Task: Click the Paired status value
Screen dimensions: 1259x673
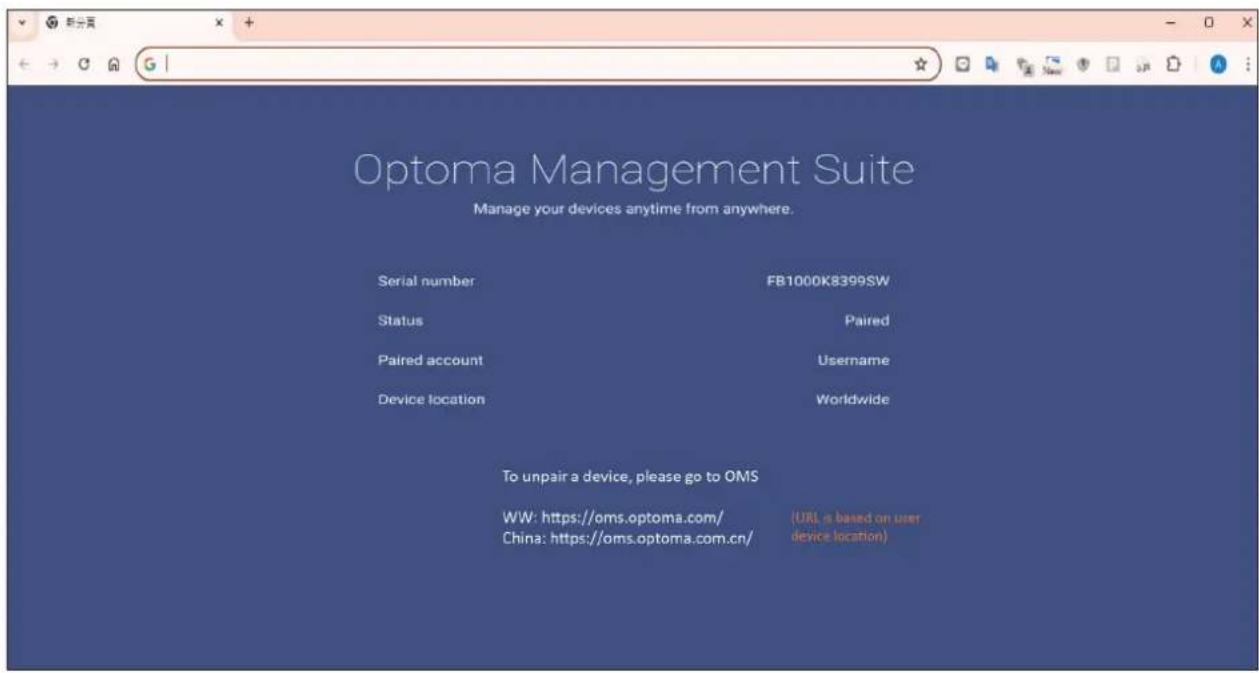Action: pyautogui.click(x=867, y=321)
